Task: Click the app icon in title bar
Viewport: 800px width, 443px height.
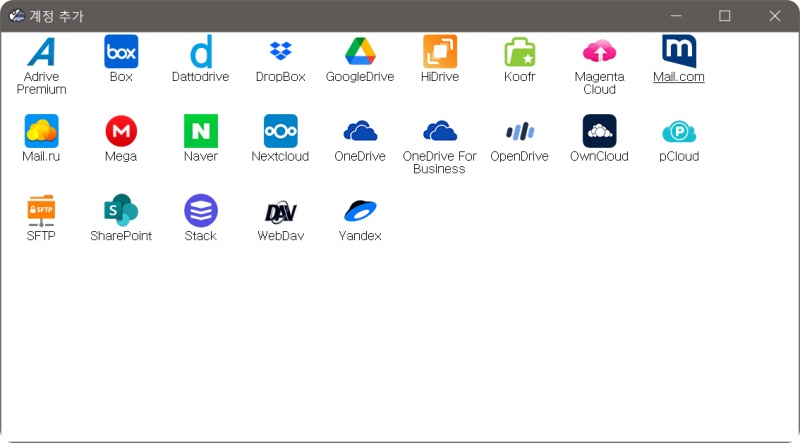Action: coord(17,16)
